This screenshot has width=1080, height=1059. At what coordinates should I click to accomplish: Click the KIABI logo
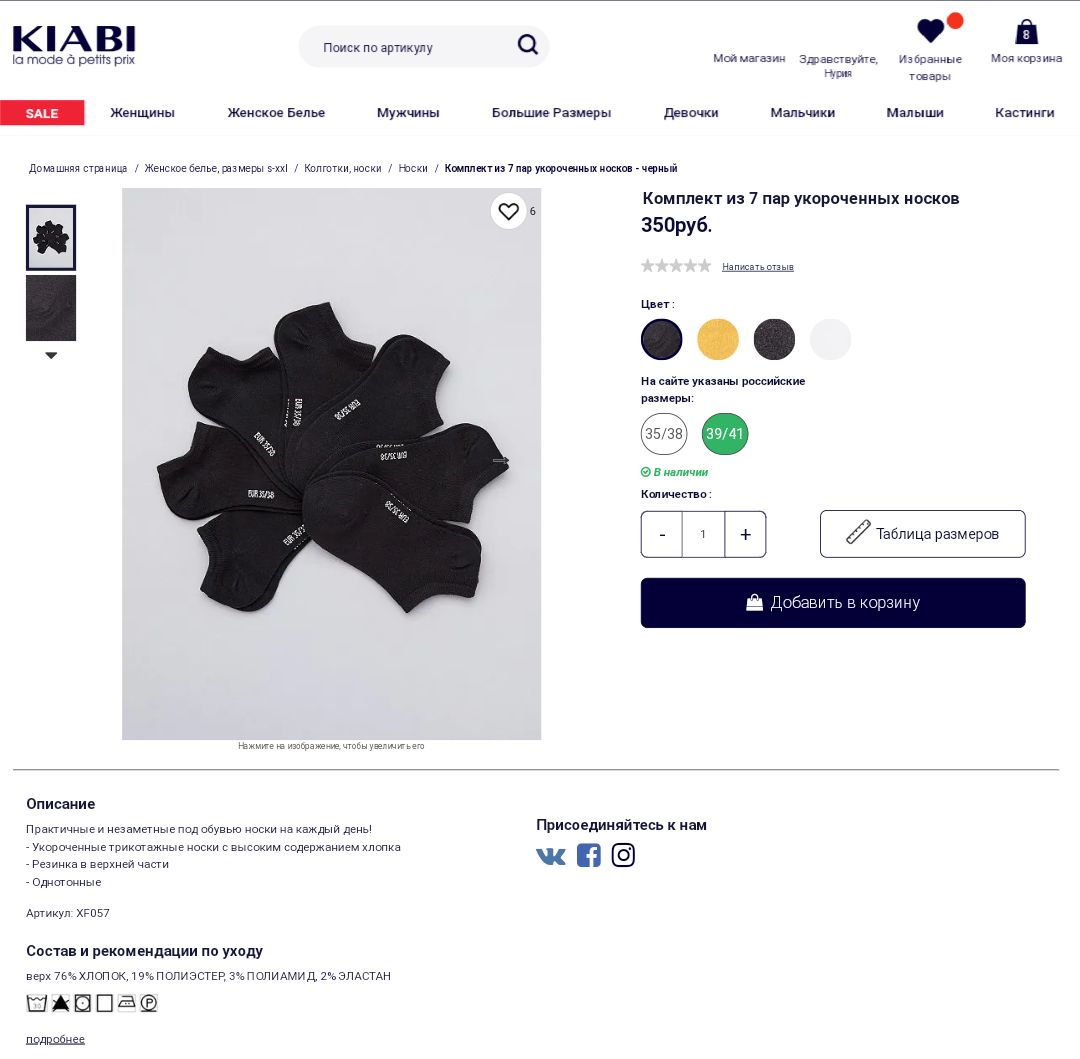[x=74, y=45]
